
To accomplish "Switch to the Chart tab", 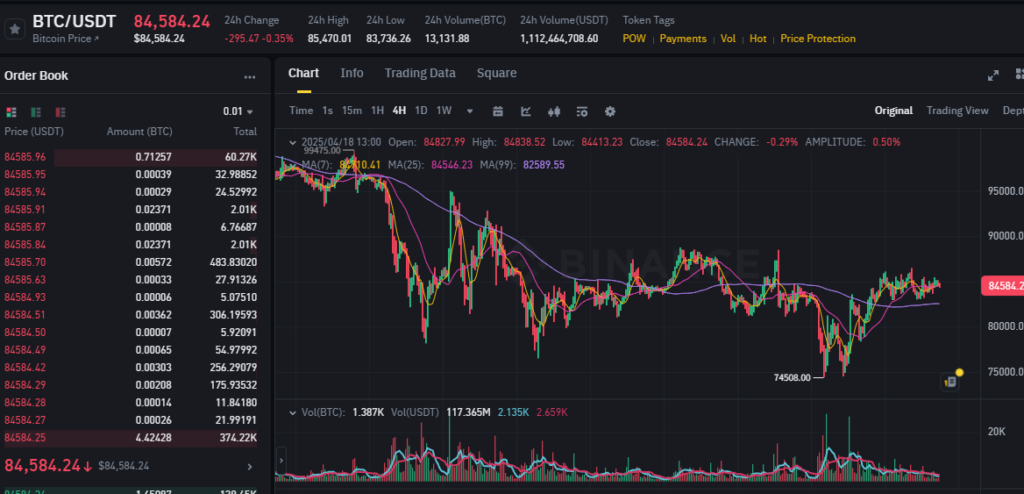I will pyautogui.click(x=304, y=73).
